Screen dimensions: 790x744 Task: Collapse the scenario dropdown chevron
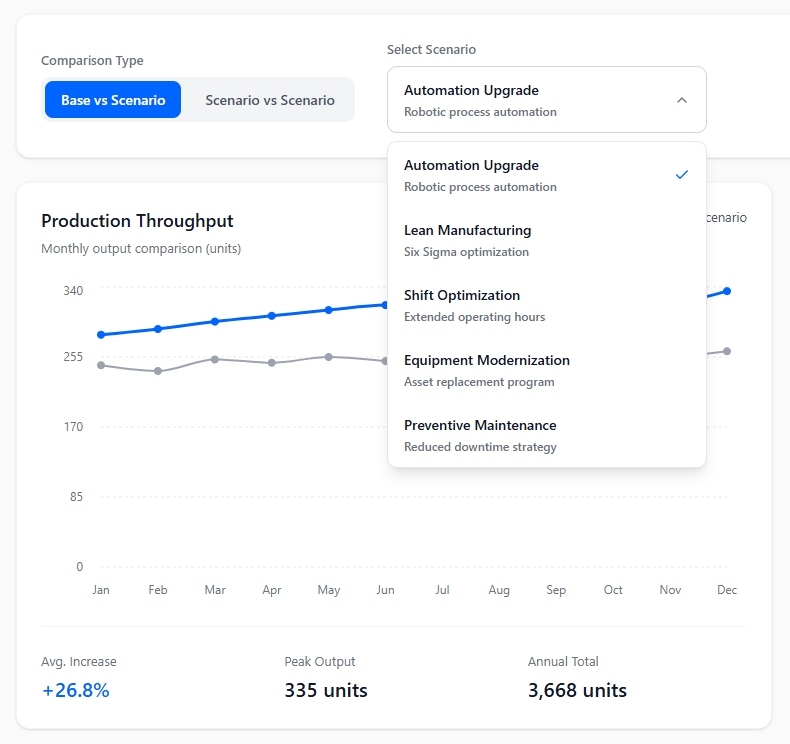[x=682, y=100]
